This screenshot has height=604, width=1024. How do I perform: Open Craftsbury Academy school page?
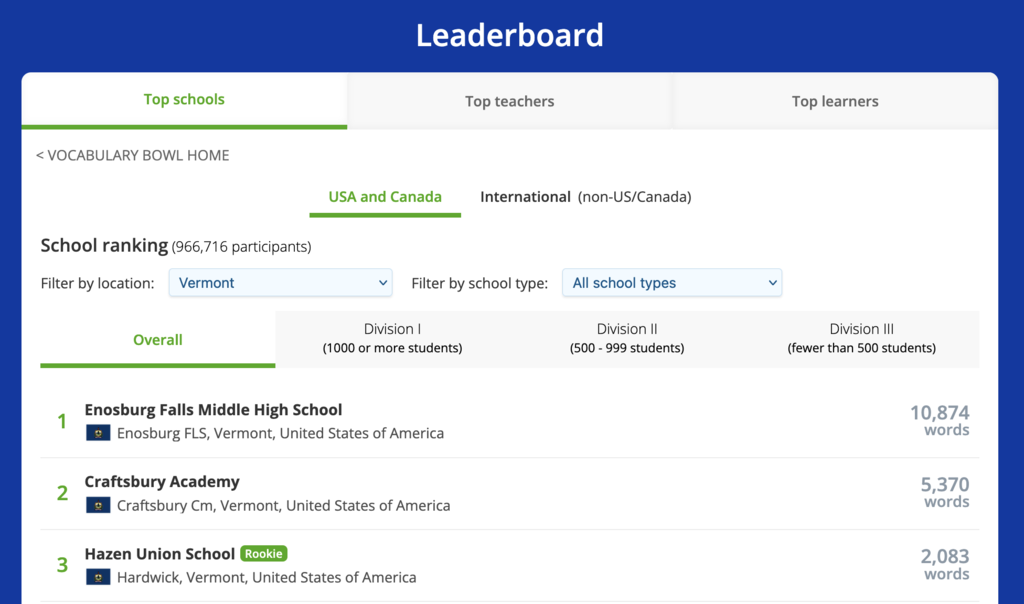point(162,481)
